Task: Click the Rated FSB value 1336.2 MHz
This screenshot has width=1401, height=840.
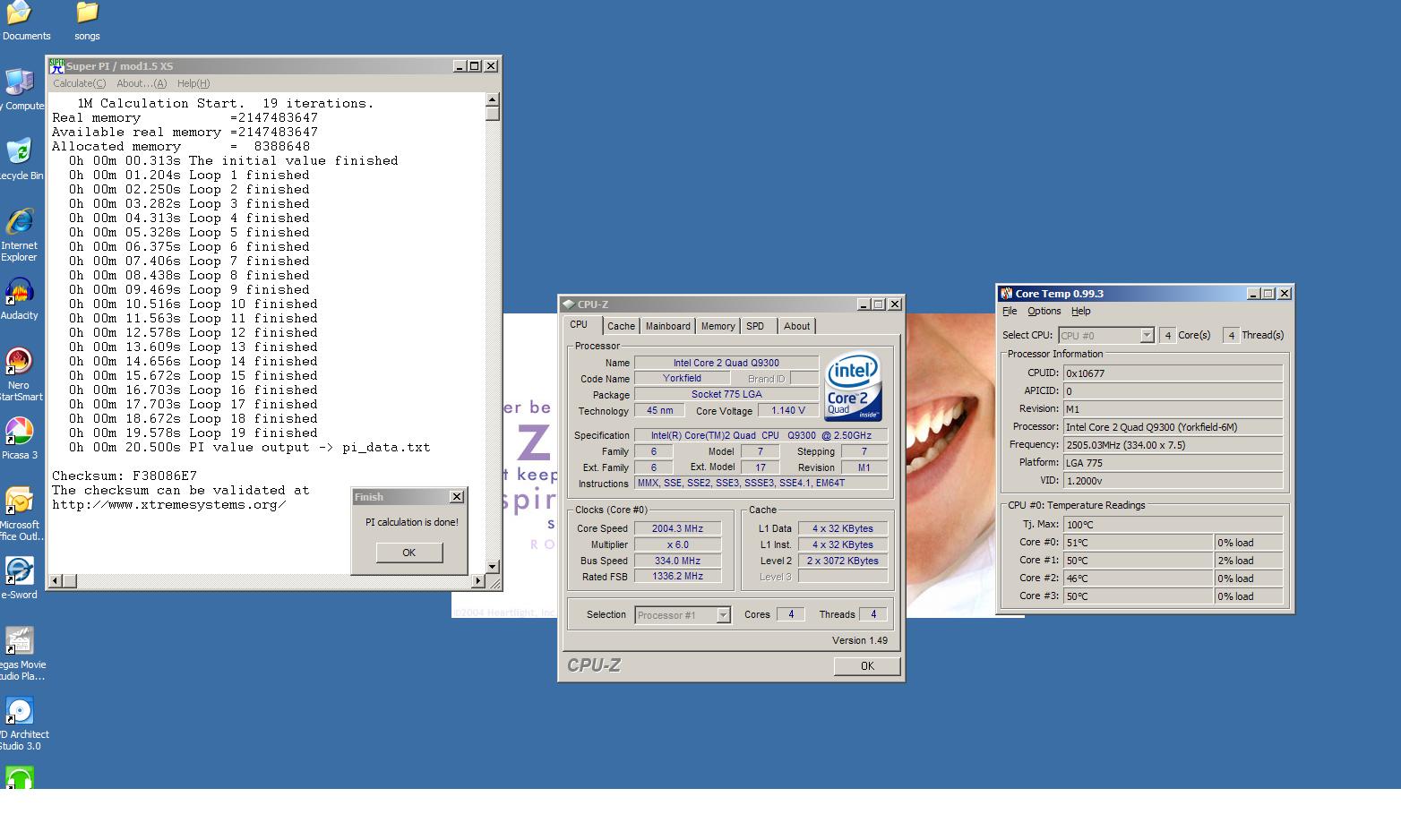Action: click(x=677, y=577)
